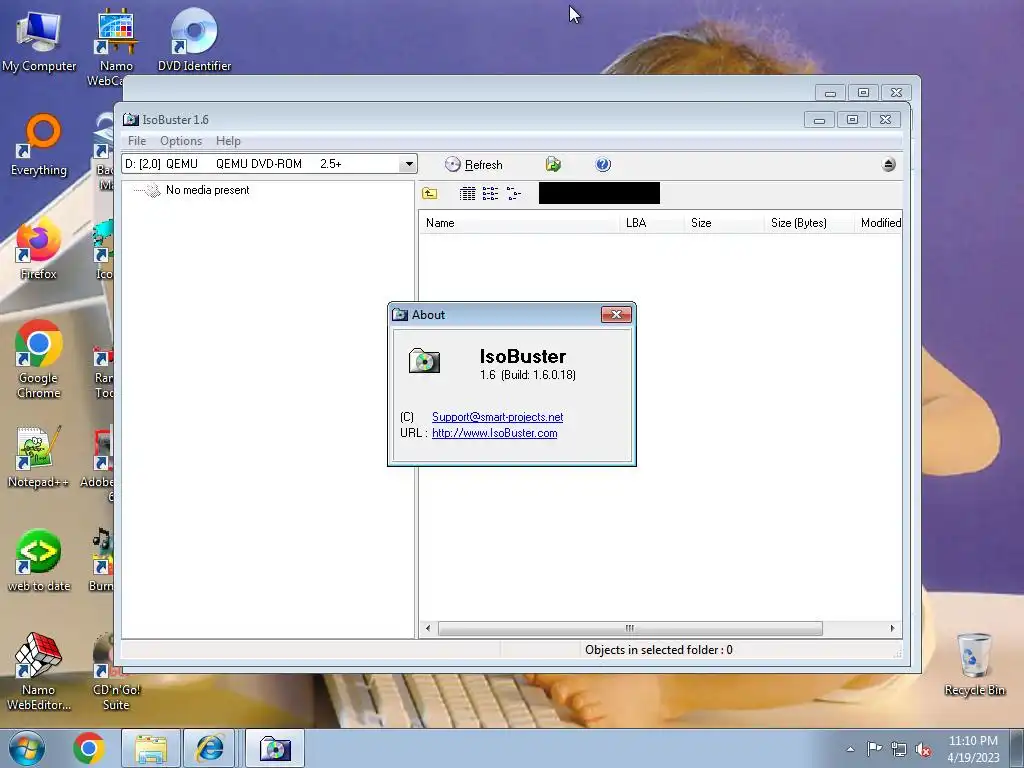The height and width of the screenshot is (768, 1024).
Task: Select Google Chrome desktop shortcut
Action: click(x=39, y=359)
